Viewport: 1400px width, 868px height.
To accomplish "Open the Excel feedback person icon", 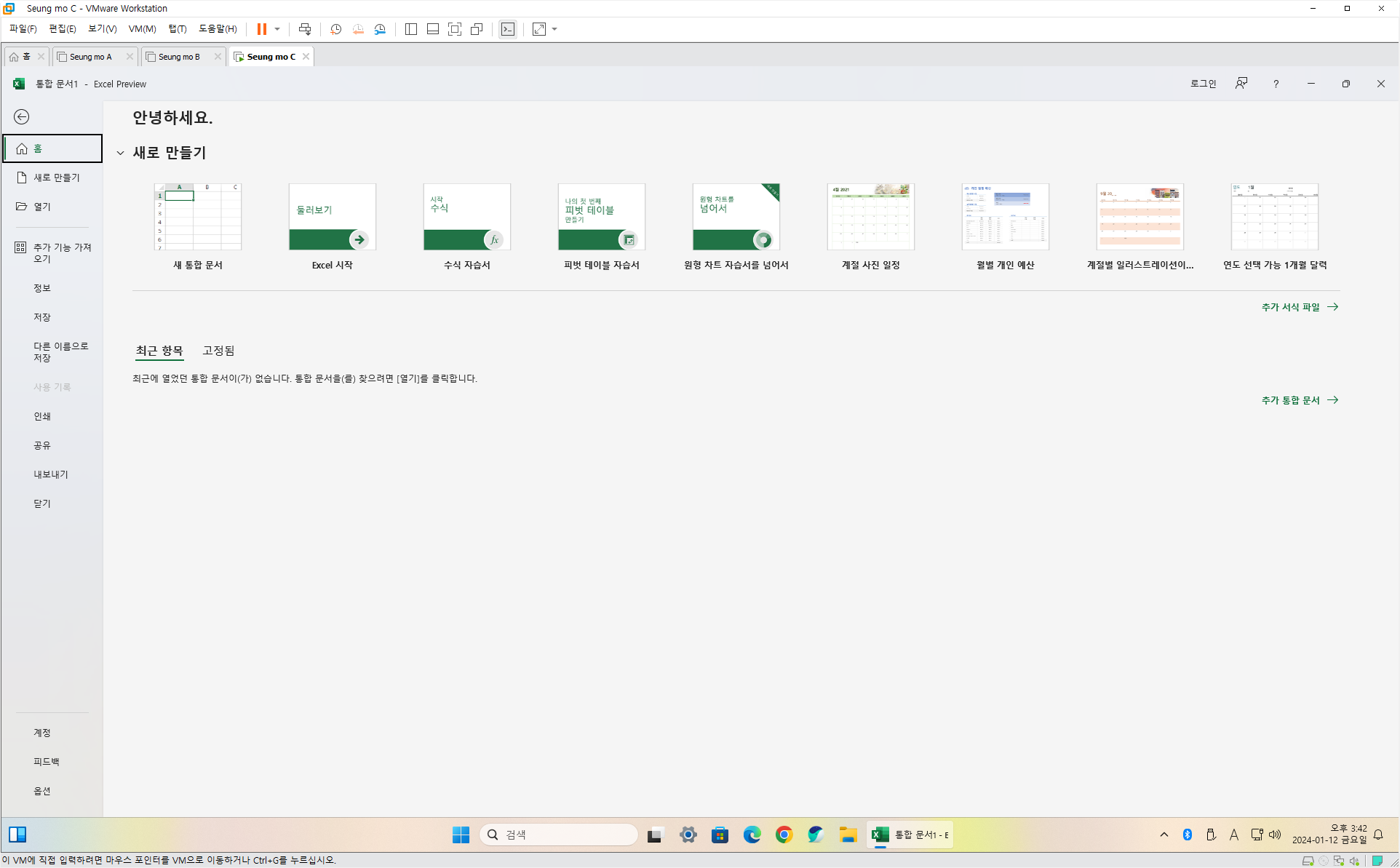I will [x=1241, y=84].
